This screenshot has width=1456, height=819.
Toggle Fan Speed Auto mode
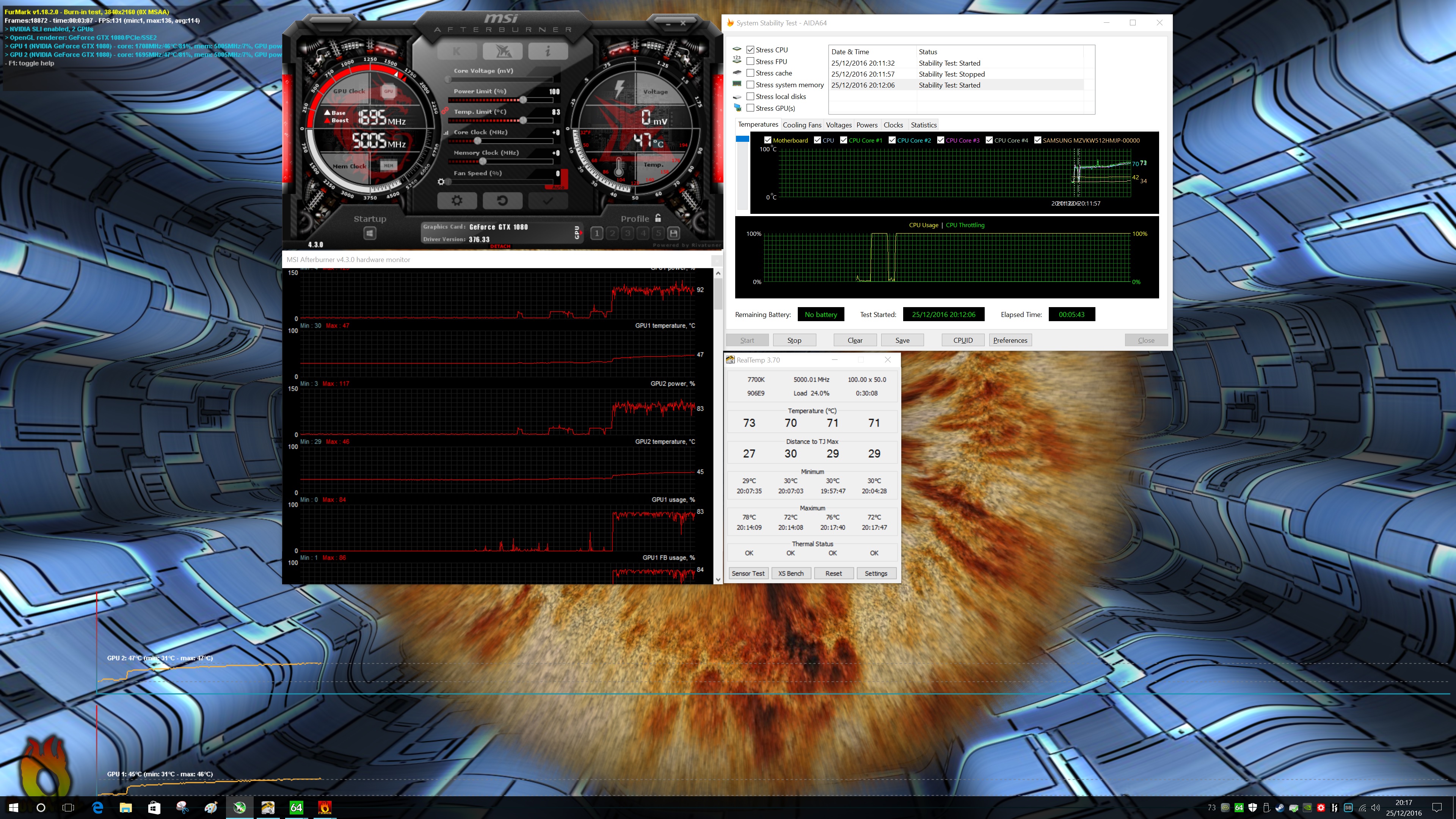click(558, 187)
